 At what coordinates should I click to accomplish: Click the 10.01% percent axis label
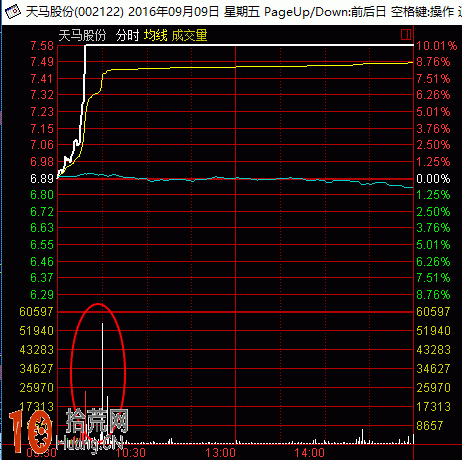[437, 46]
